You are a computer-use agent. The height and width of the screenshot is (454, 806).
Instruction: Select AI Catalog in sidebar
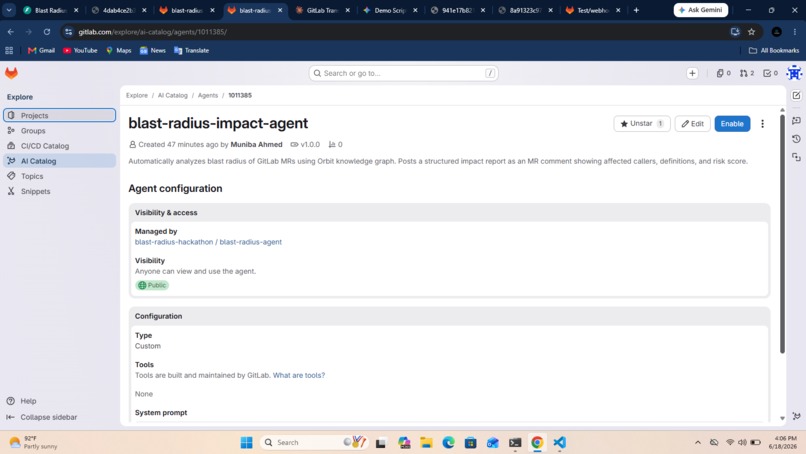click(x=60, y=161)
